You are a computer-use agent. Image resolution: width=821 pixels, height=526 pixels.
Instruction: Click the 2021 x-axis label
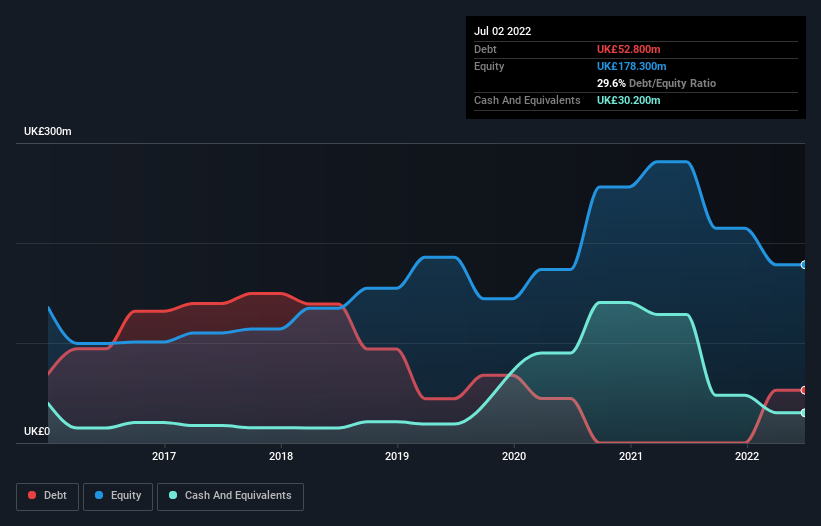coord(631,456)
